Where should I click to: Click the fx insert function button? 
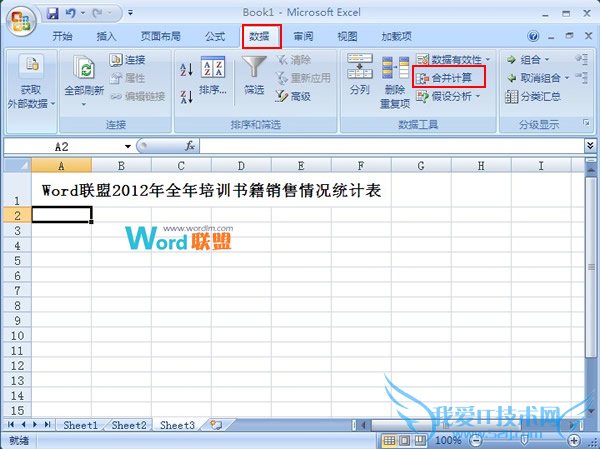[x=190, y=146]
